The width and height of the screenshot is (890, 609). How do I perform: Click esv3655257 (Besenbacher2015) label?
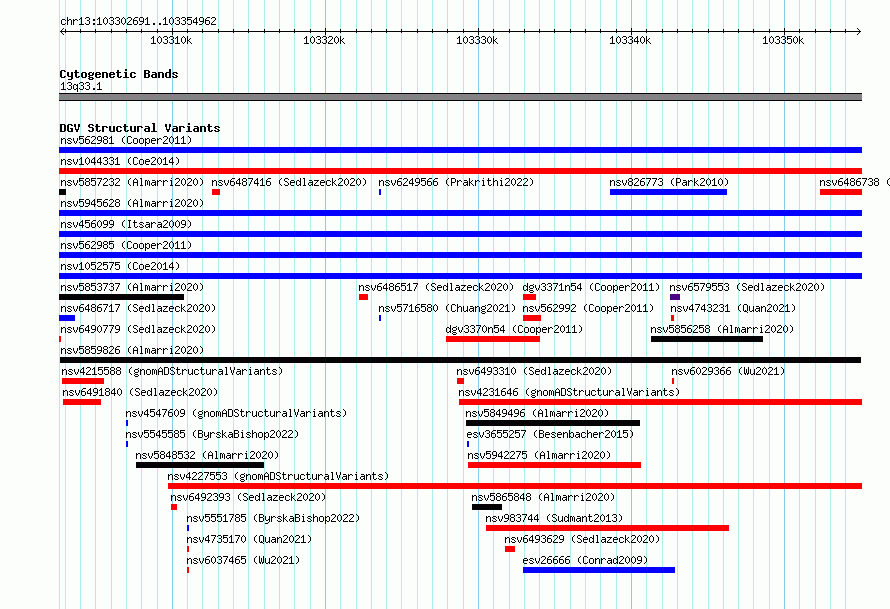coord(550,434)
